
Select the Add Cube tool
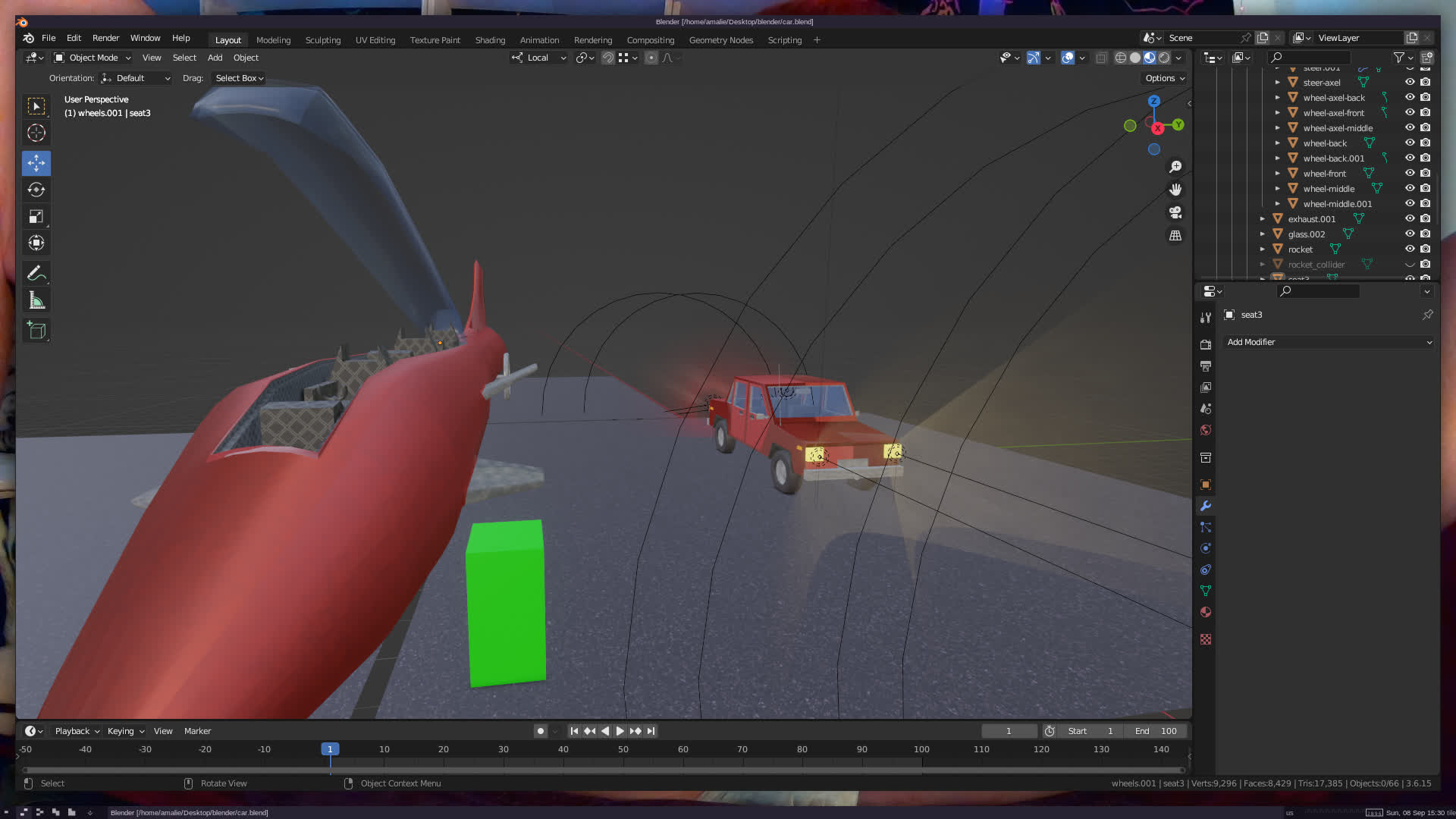point(36,331)
